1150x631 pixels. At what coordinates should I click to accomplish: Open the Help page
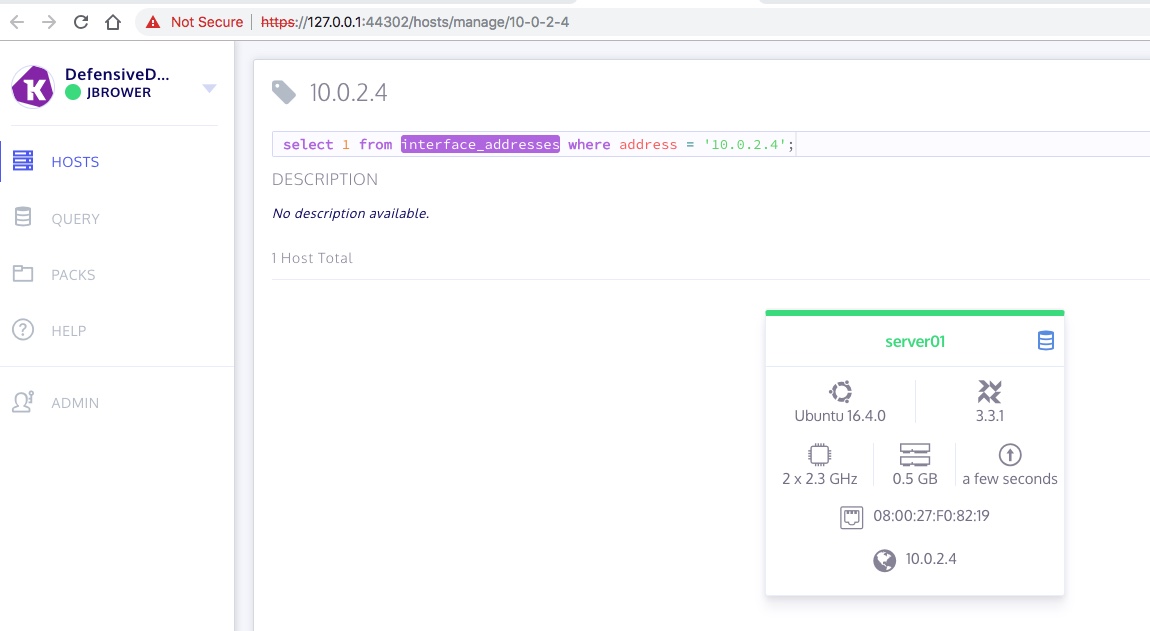click(x=68, y=331)
